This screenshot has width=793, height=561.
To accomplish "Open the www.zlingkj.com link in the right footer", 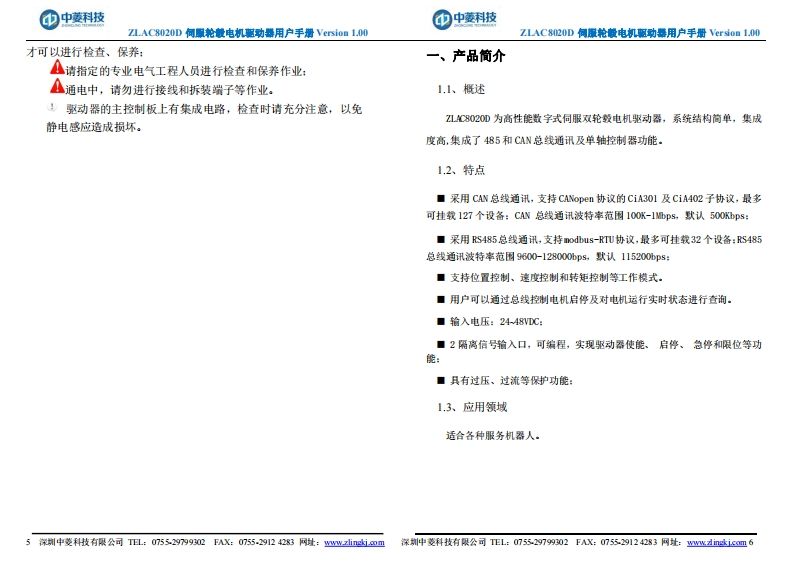I will [x=716, y=542].
